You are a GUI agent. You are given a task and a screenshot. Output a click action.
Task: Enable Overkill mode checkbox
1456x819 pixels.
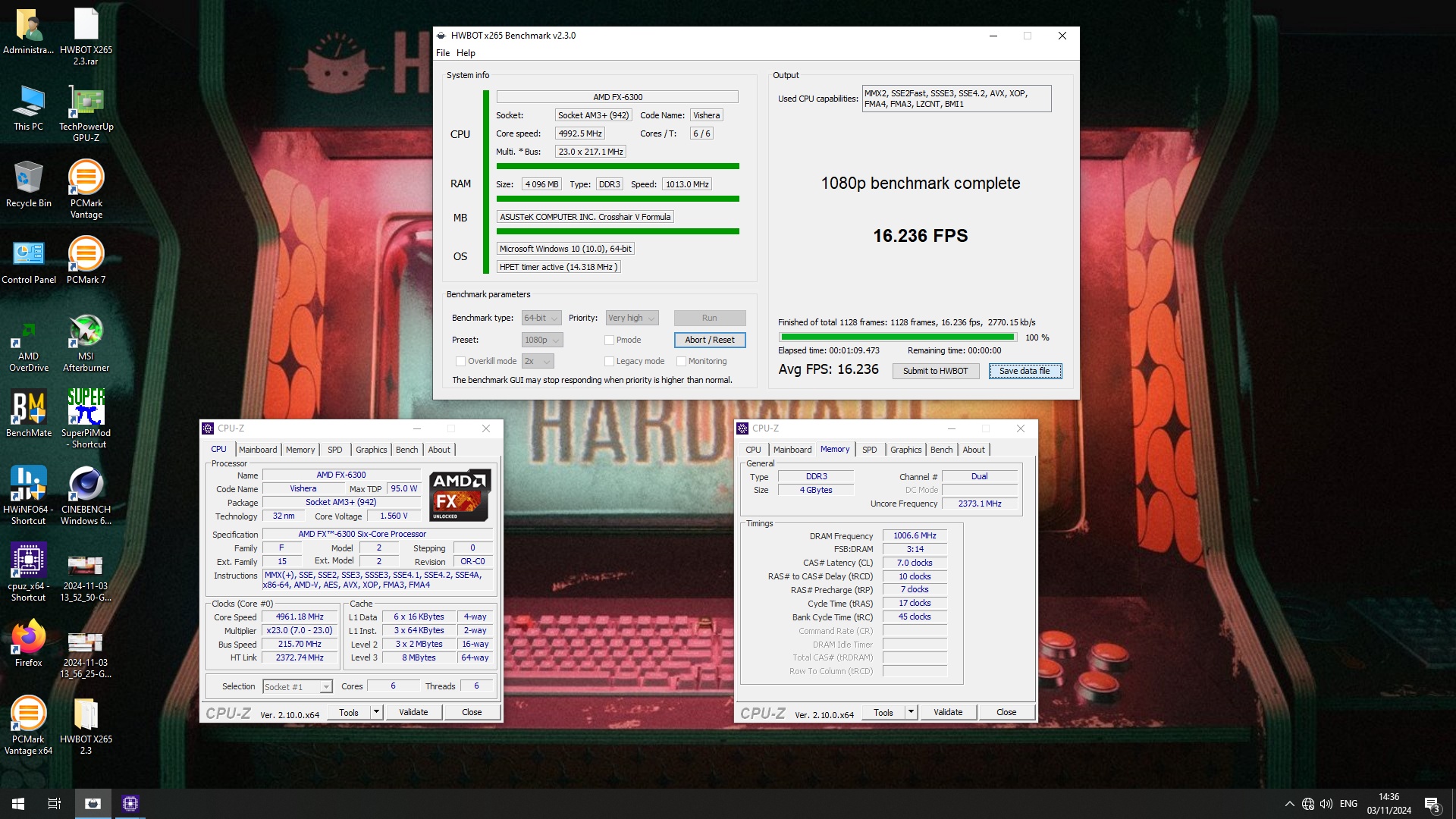[460, 361]
